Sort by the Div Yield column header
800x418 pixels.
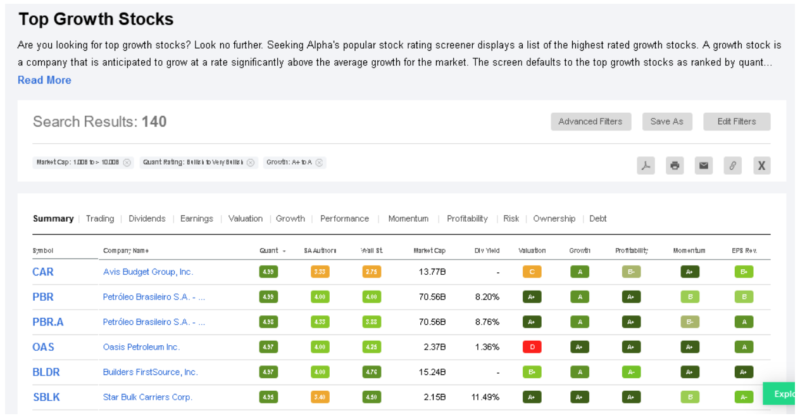pyautogui.click(x=487, y=251)
